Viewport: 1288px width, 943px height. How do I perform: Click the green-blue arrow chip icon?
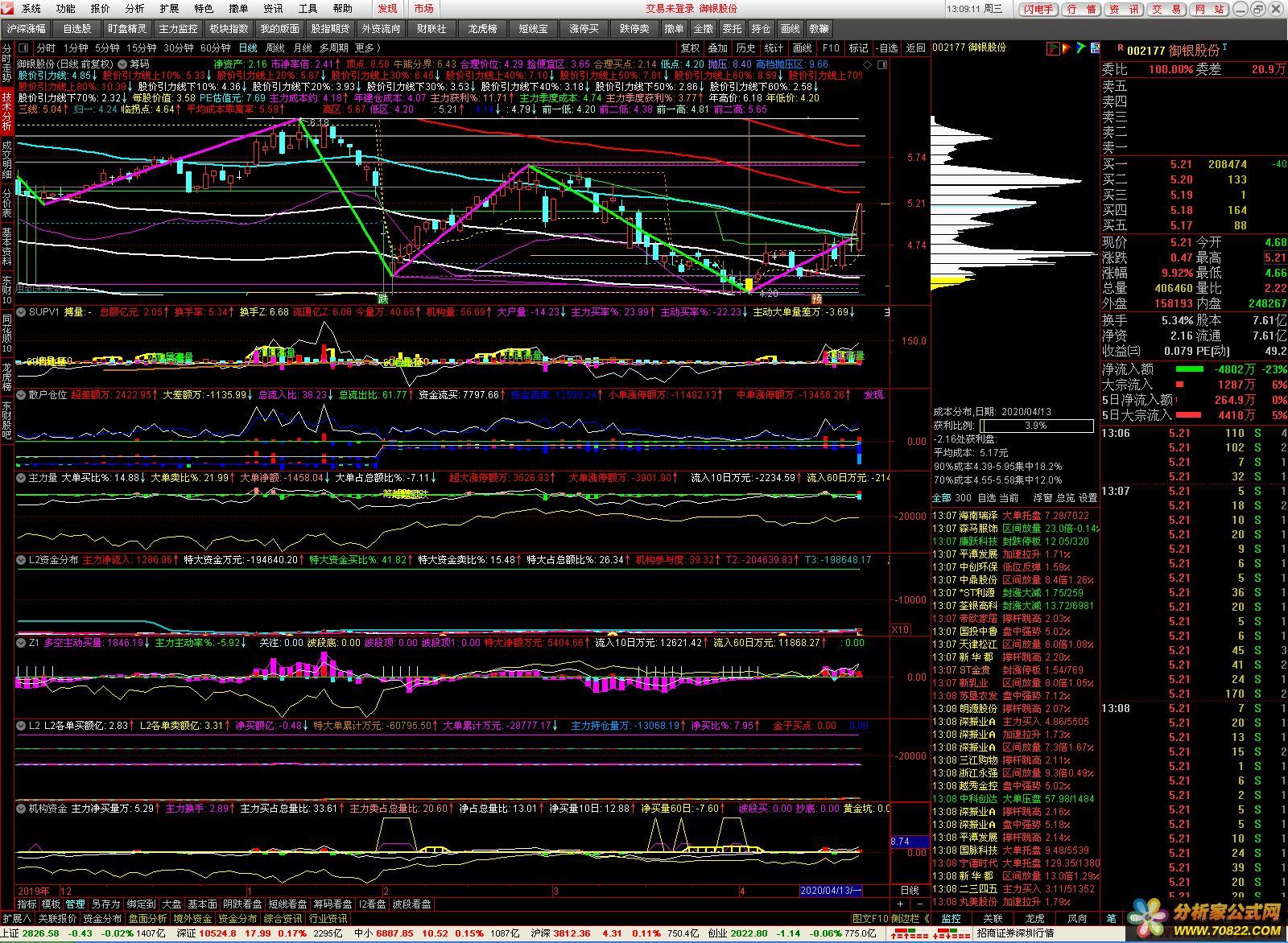coord(1081,48)
